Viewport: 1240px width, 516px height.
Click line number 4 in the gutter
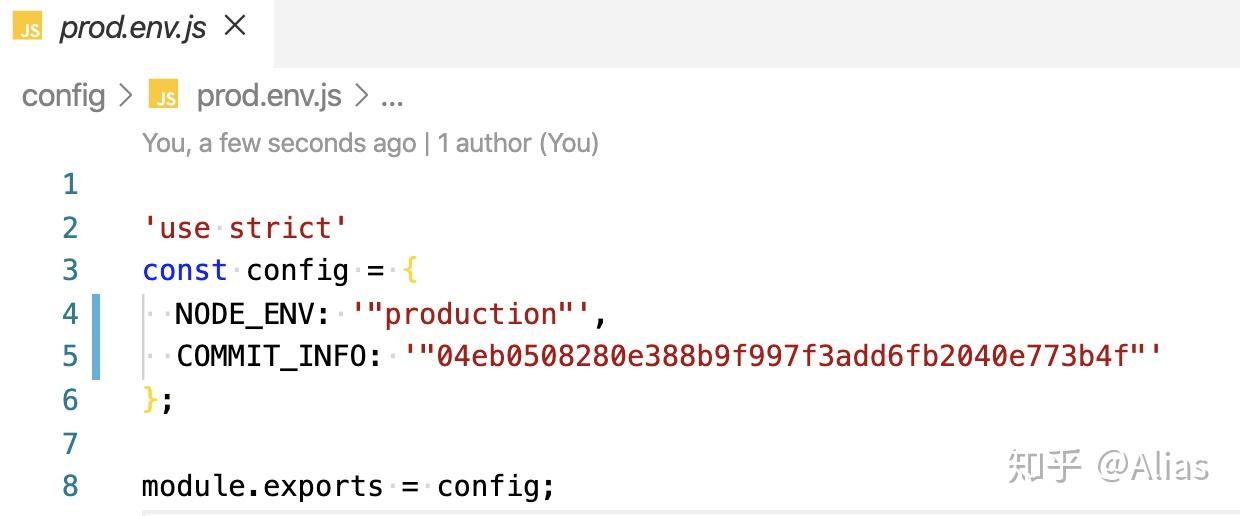point(70,314)
